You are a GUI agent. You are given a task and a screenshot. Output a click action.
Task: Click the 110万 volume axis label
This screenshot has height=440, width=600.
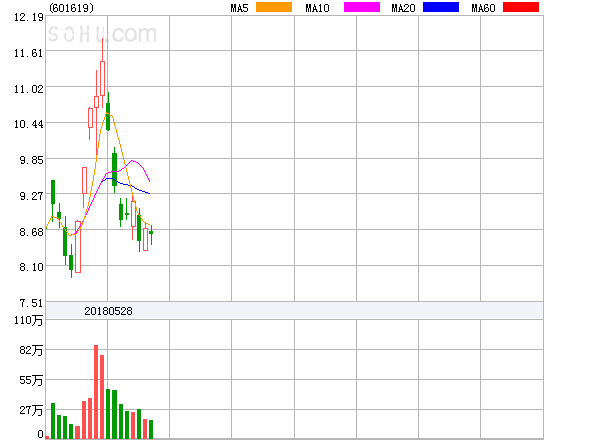(x=29, y=320)
